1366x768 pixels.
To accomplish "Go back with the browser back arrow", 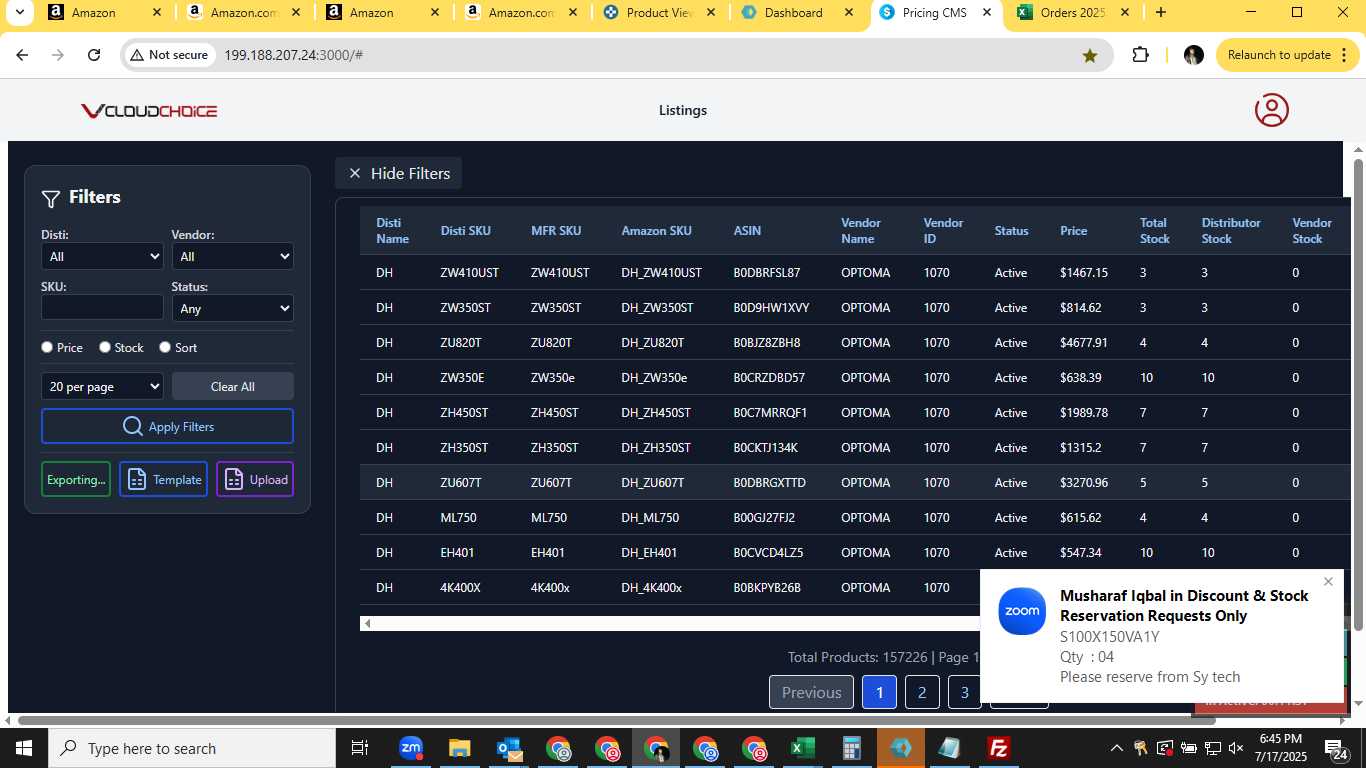I will point(22,55).
